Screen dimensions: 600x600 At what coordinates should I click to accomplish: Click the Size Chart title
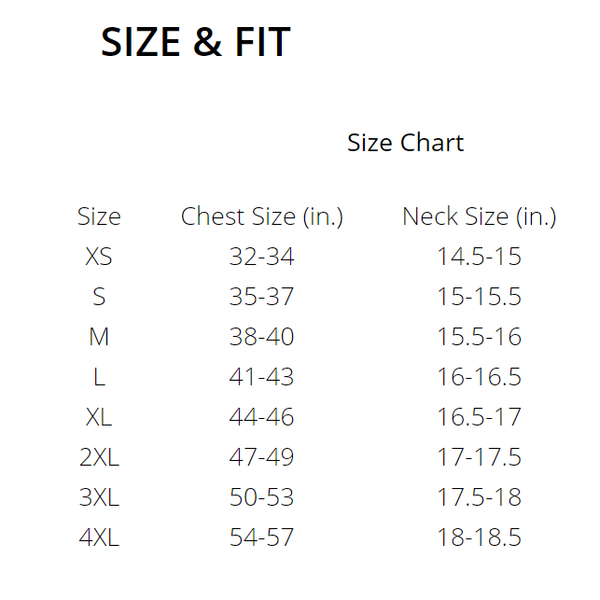[405, 142]
